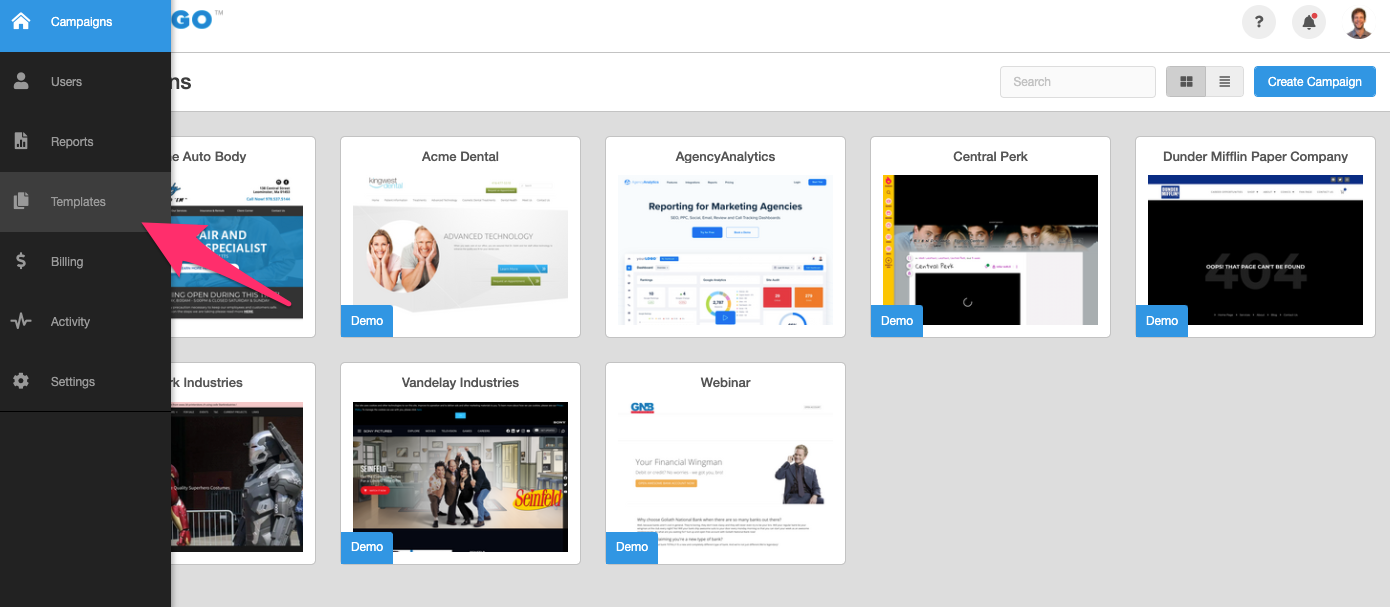
Task: Click the Templates copy icon
Action: (21, 201)
